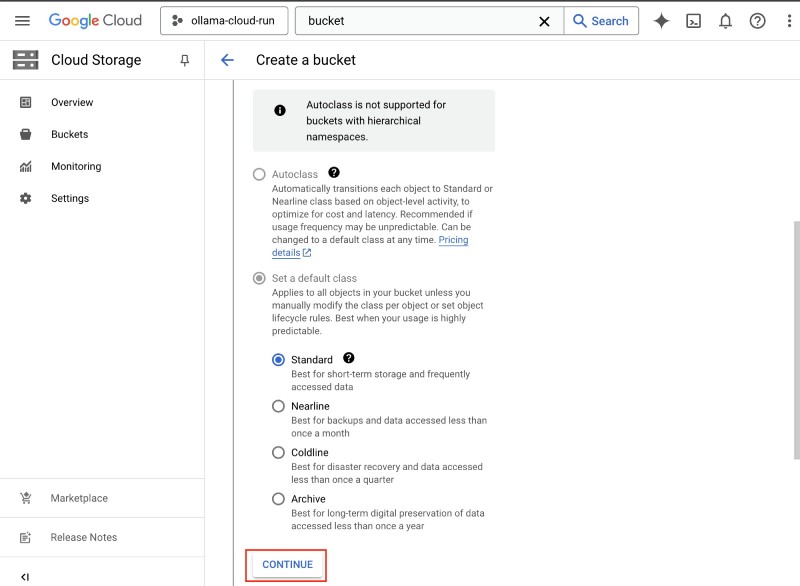The height and width of the screenshot is (586, 800).
Task: Open the more options kebab menu
Action: (788, 21)
